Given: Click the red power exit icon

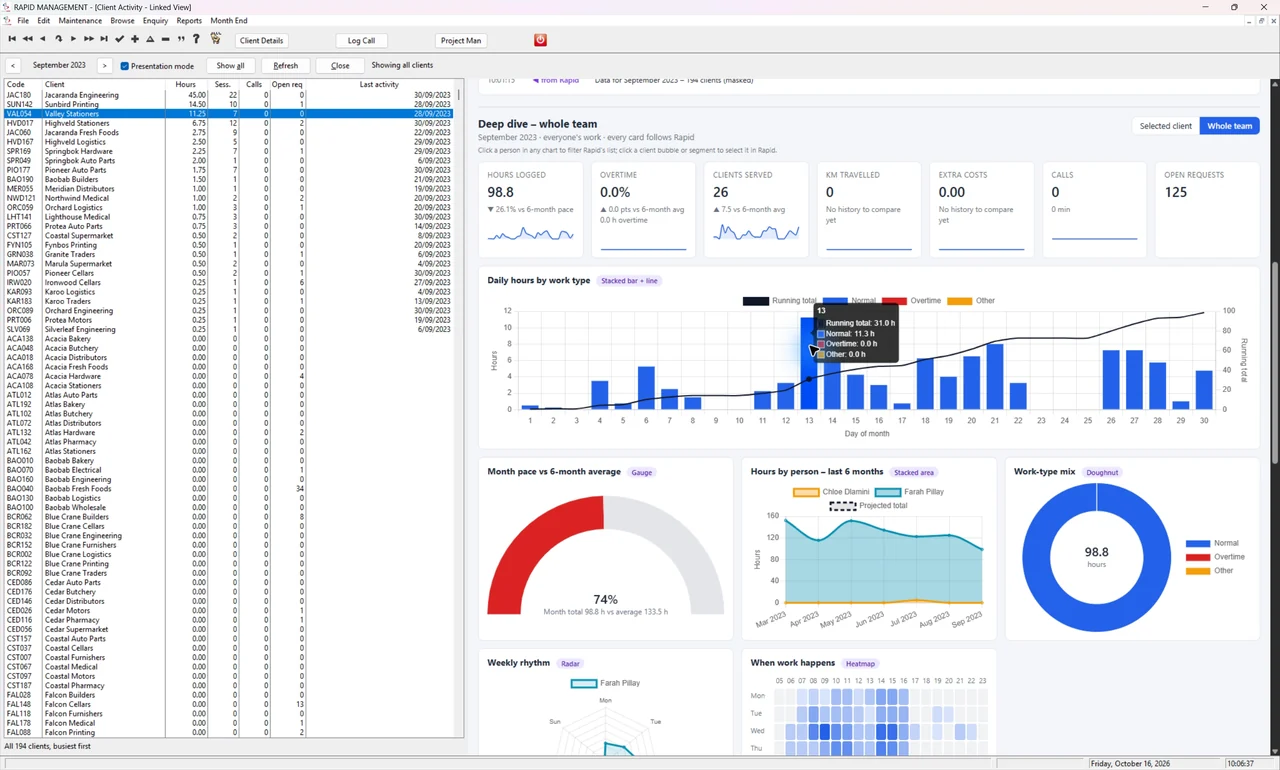Looking at the screenshot, I should (540, 40).
